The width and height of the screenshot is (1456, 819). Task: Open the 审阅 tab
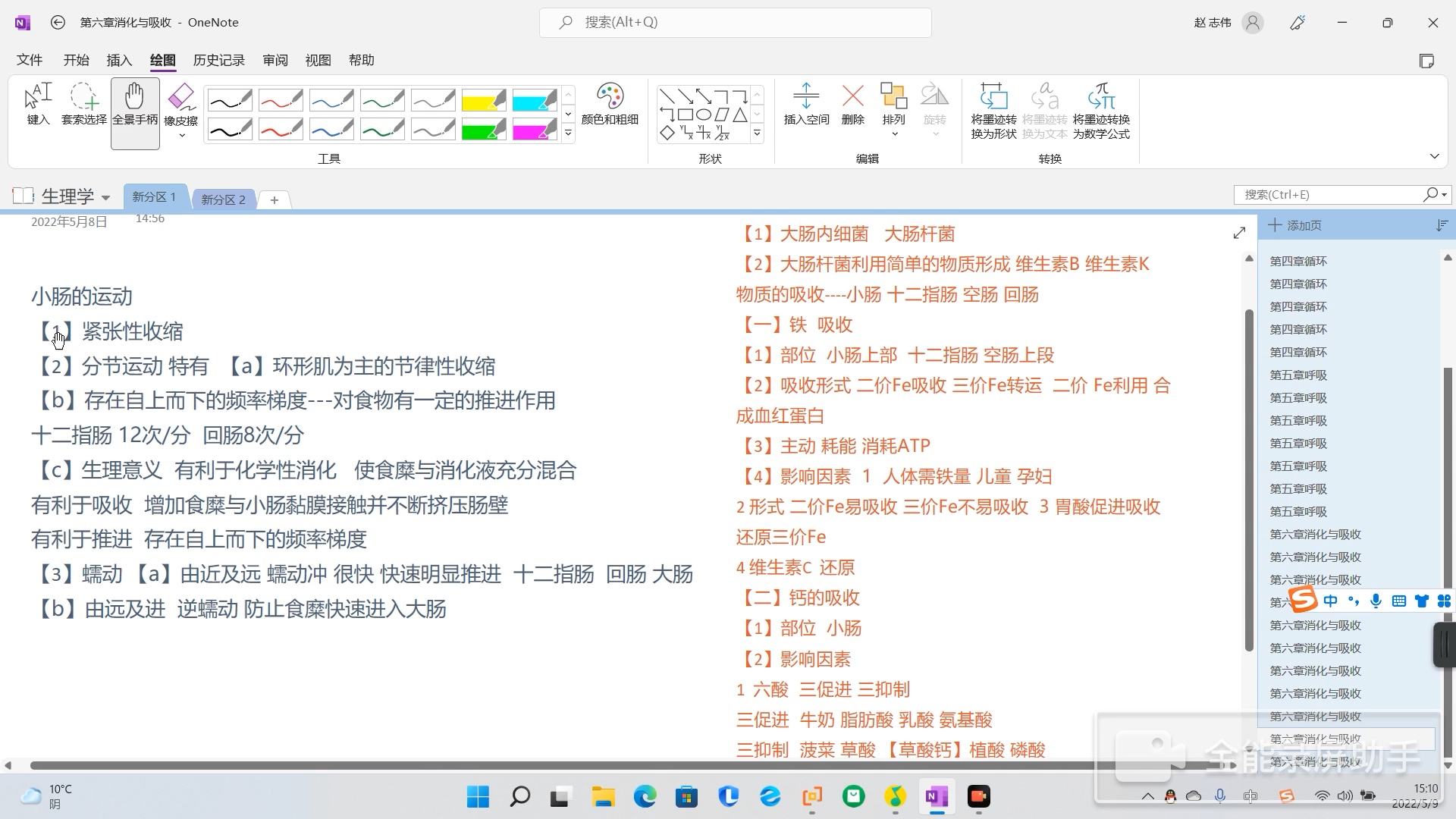click(x=275, y=60)
